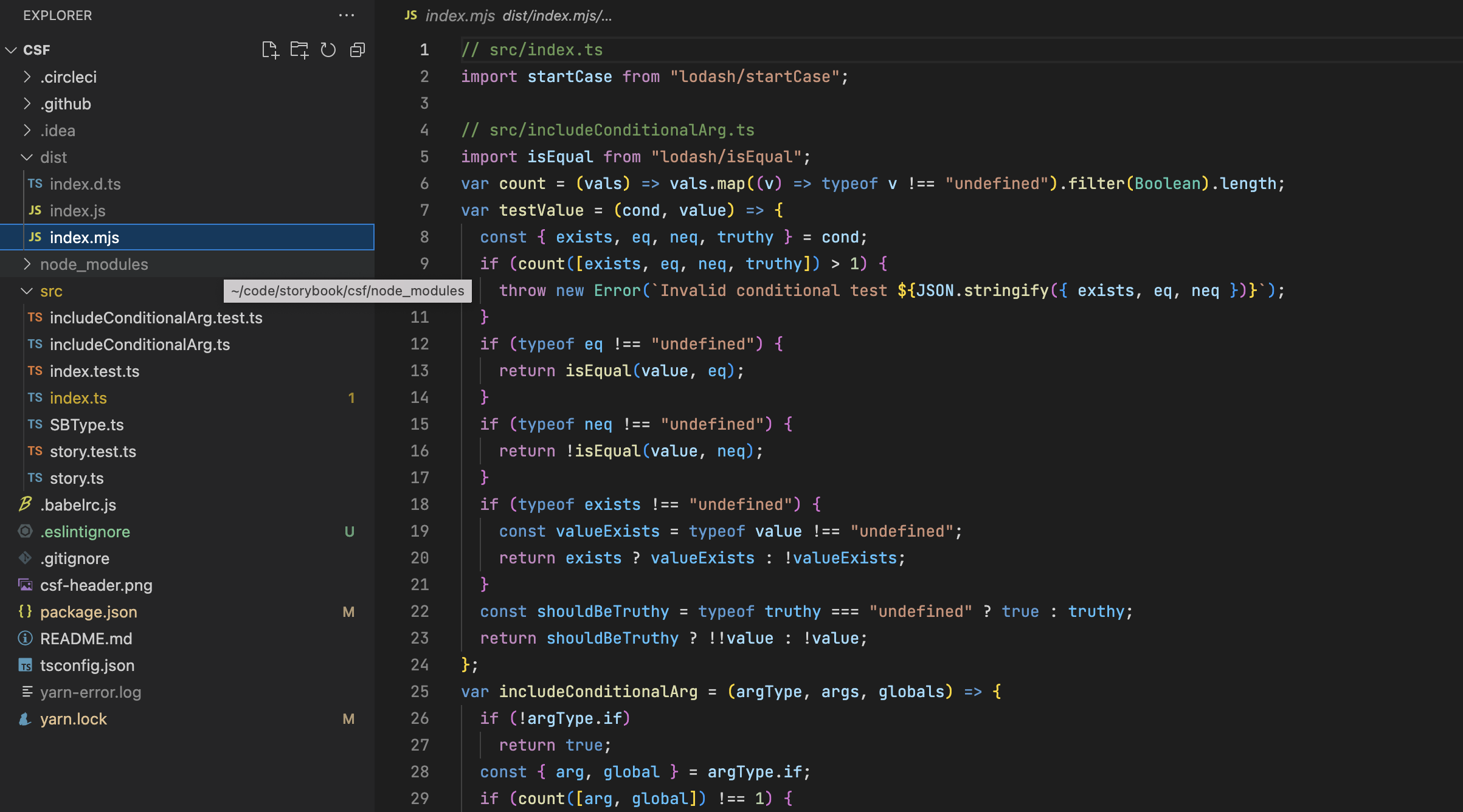Screen dimensions: 1463x812
Task: Click the yarn icon beside yarn.lock
Action: [x=24, y=719]
